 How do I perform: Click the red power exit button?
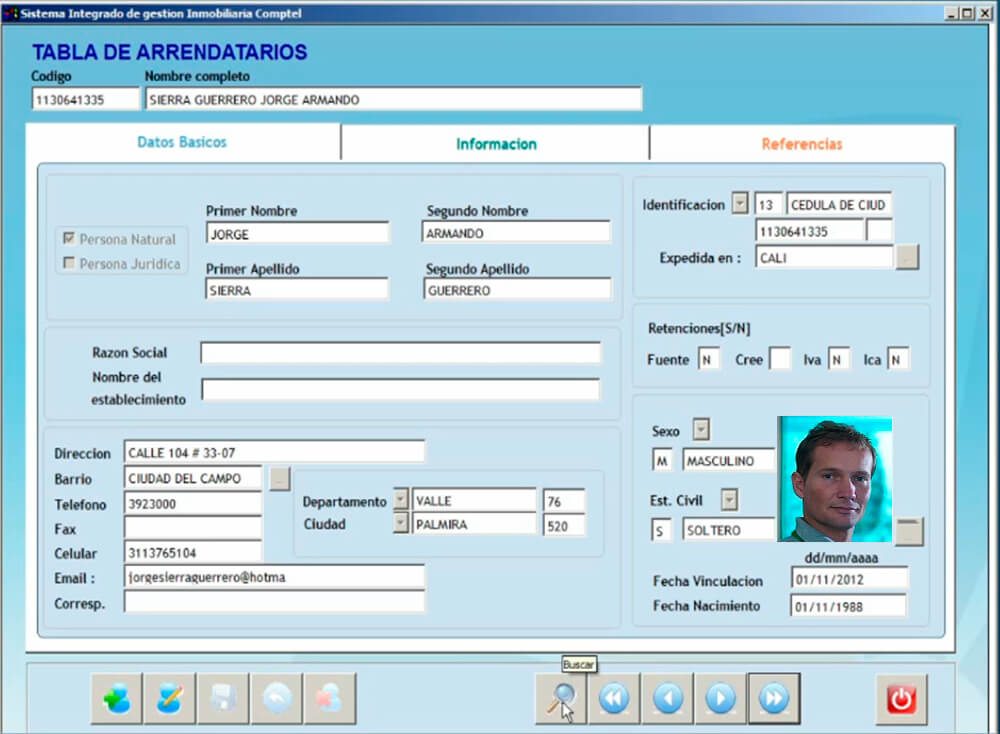click(x=901, y=699)
